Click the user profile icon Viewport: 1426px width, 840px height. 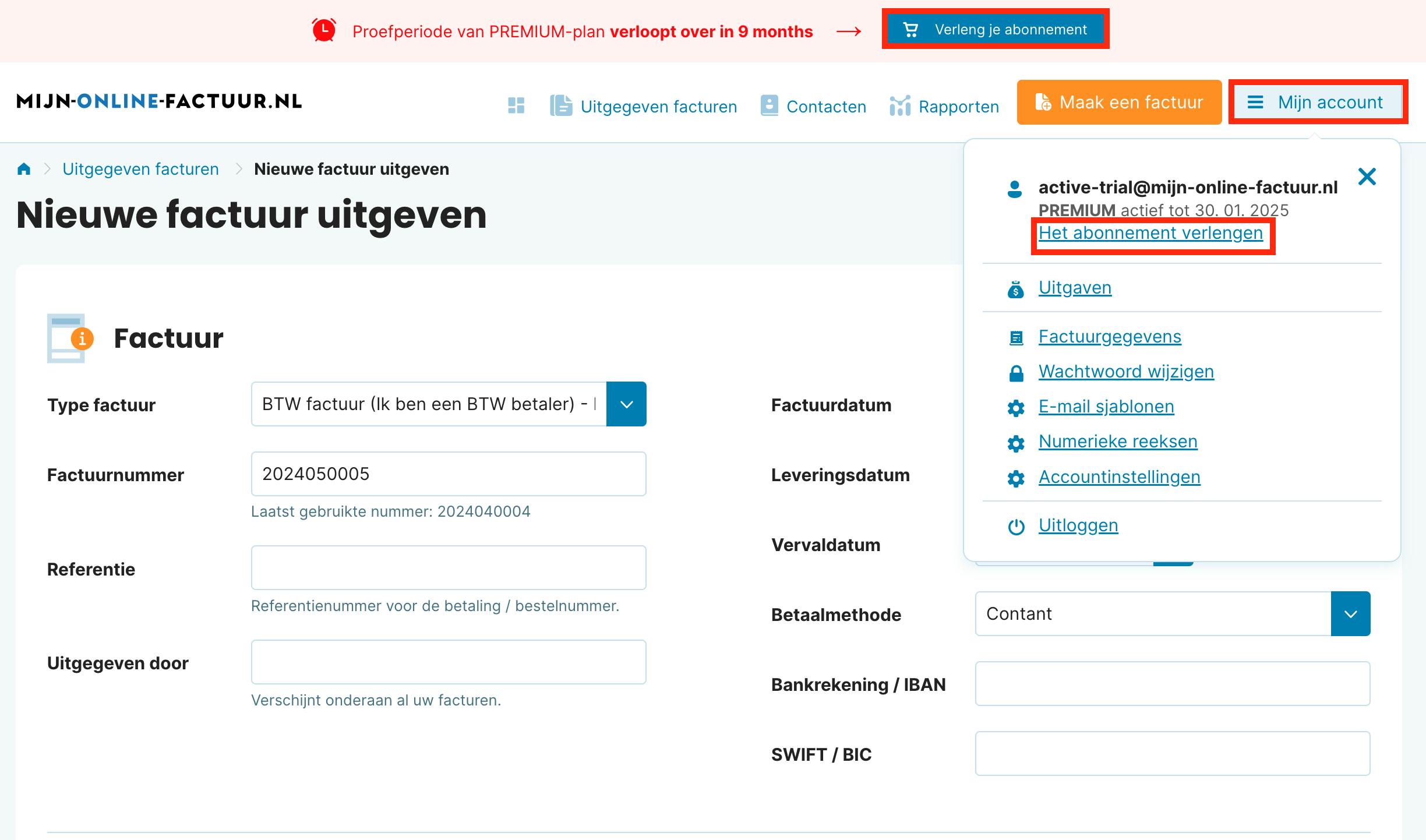pos(1015,189)
